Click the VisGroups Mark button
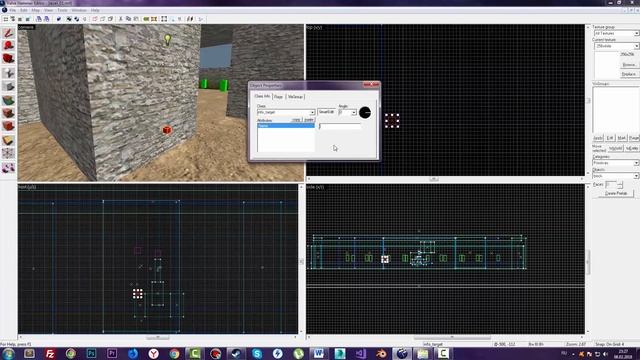 coord(622,138)
